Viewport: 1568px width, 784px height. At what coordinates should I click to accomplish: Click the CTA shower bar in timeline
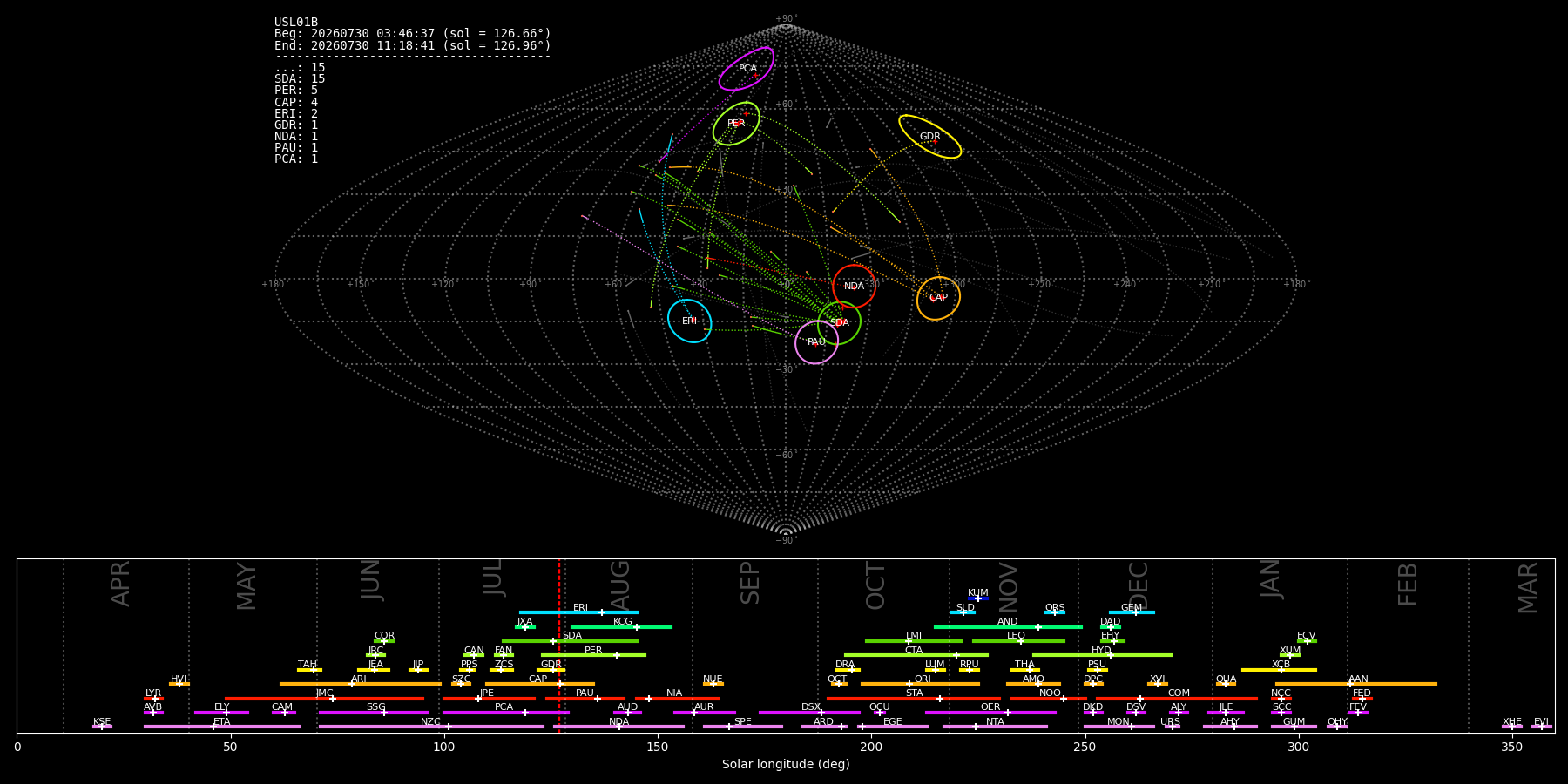coord(916,655)
